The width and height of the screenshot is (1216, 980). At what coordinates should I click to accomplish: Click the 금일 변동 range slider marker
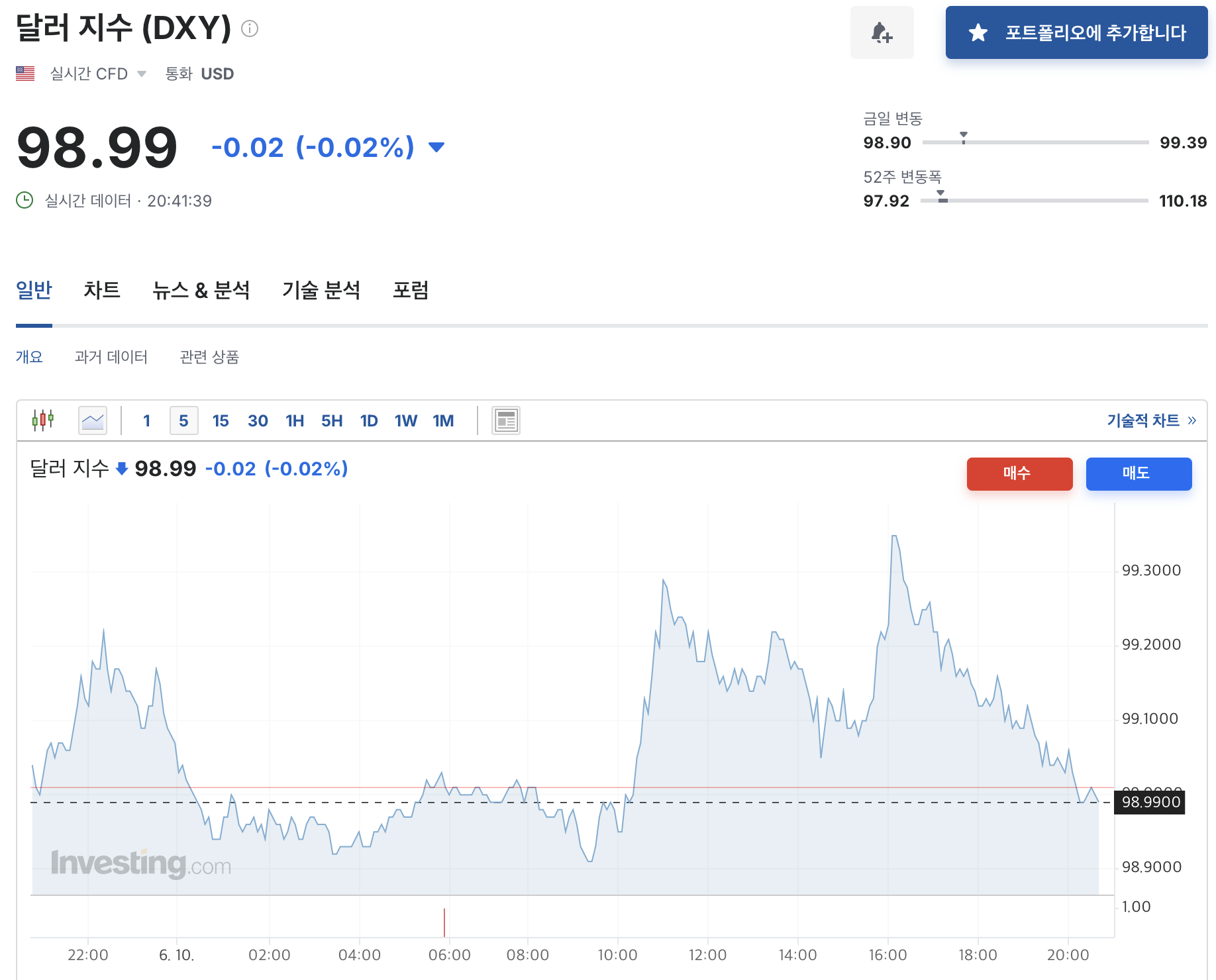coord(964,137)
